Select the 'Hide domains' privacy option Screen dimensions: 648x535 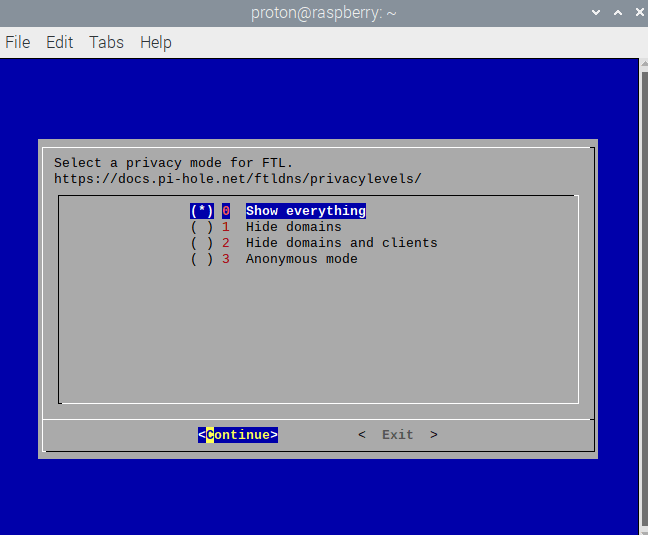266,227
